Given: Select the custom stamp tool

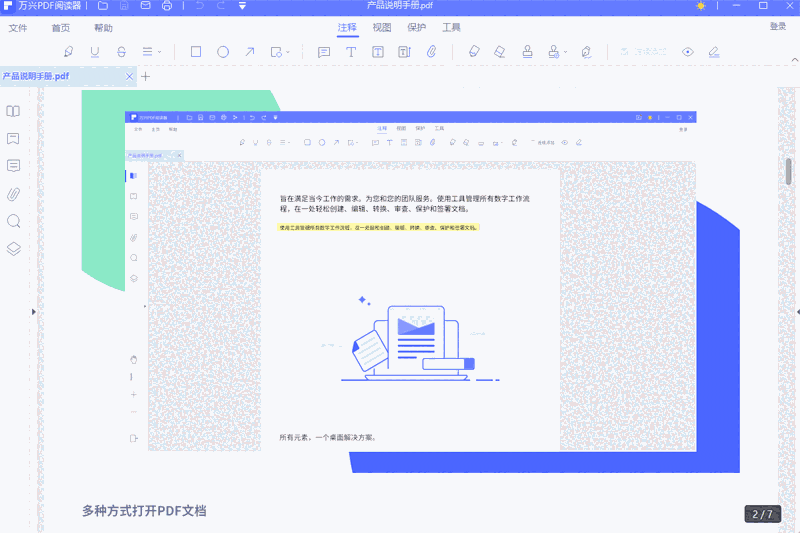Looking at the screenshot, I should point(554,52).
